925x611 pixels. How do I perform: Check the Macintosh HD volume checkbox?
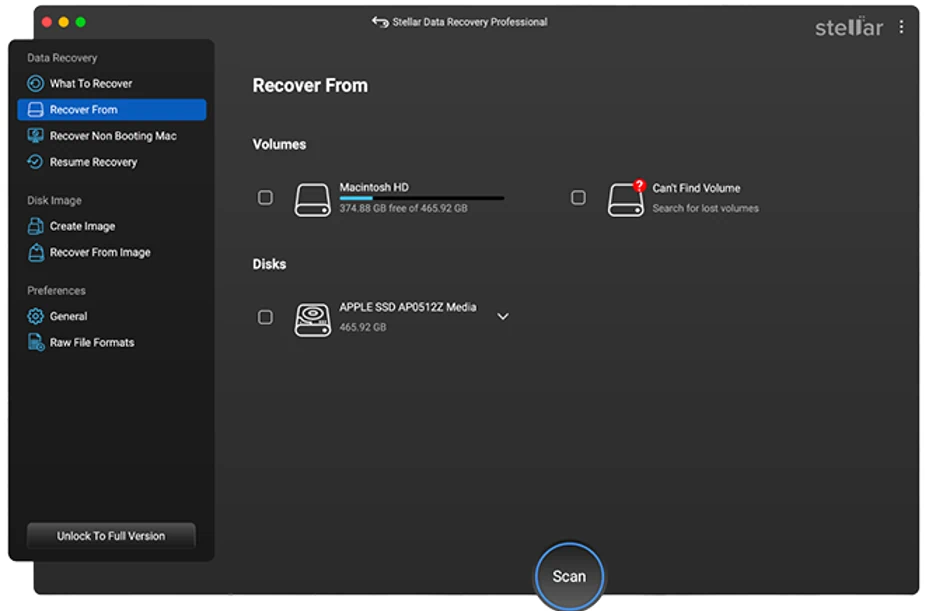265,197
